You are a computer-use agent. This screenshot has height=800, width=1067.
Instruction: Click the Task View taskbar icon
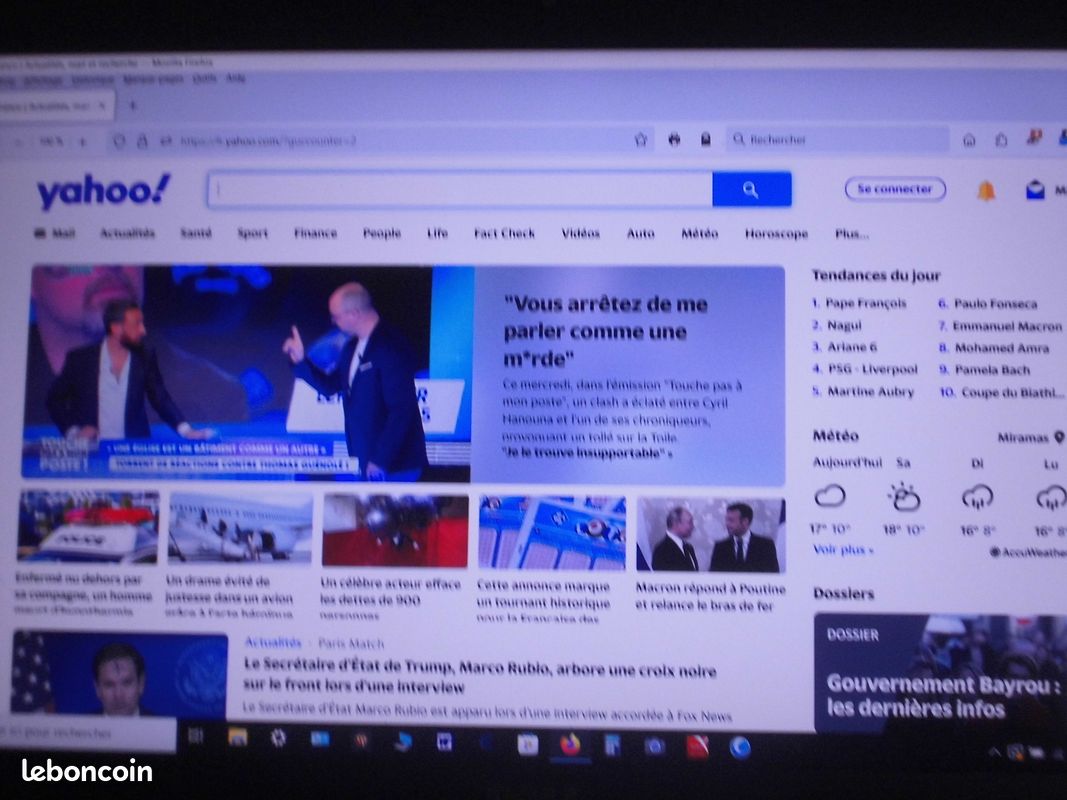[196, 736]
